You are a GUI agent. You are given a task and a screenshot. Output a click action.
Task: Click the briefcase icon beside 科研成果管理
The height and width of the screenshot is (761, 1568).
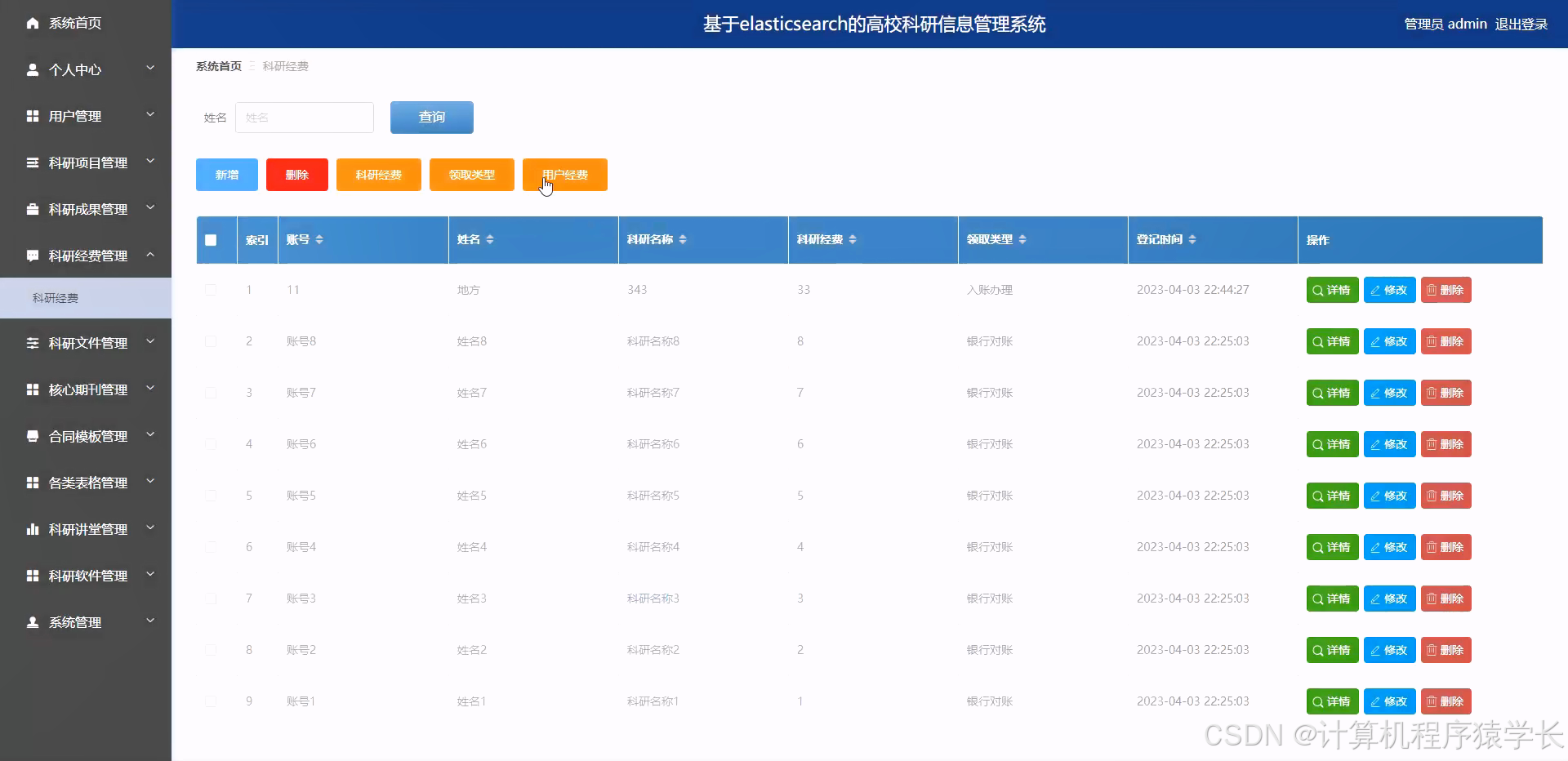coord(33,209)
